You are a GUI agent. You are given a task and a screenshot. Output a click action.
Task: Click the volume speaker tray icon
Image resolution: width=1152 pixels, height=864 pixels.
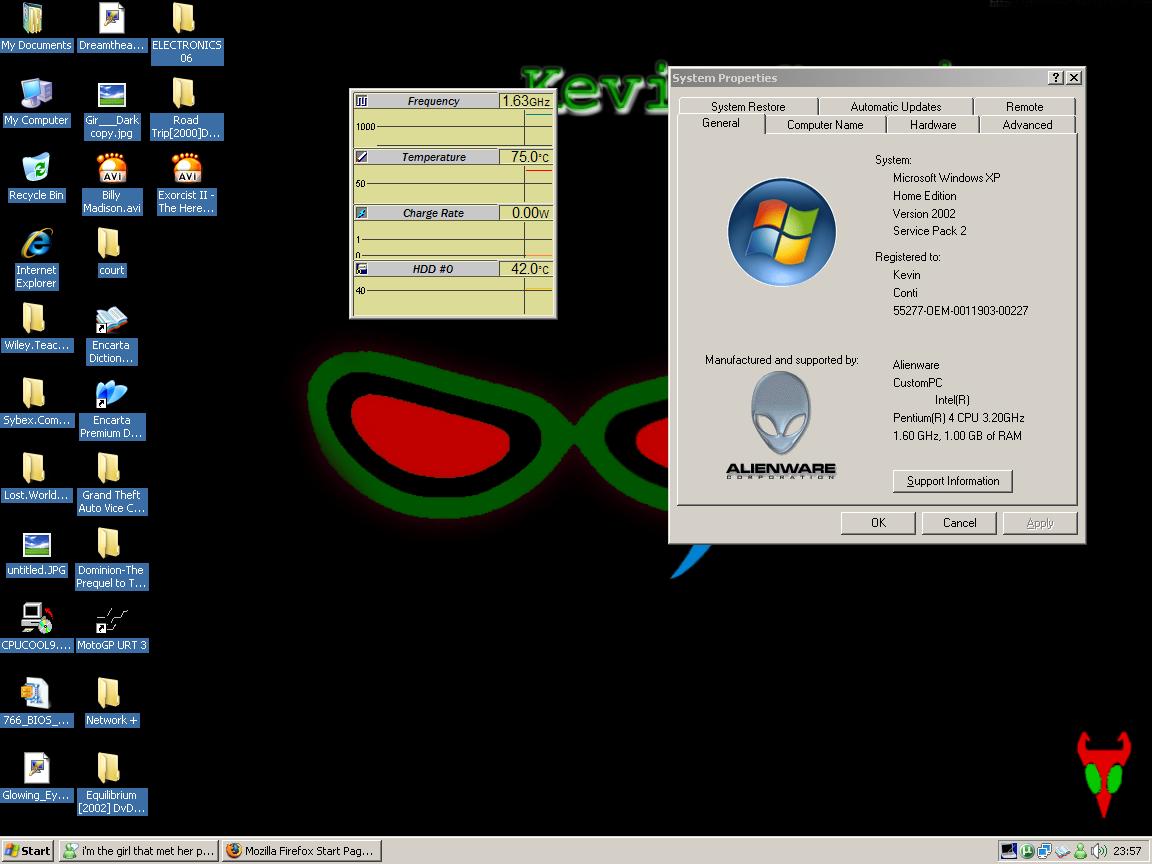click(1099, 851)
